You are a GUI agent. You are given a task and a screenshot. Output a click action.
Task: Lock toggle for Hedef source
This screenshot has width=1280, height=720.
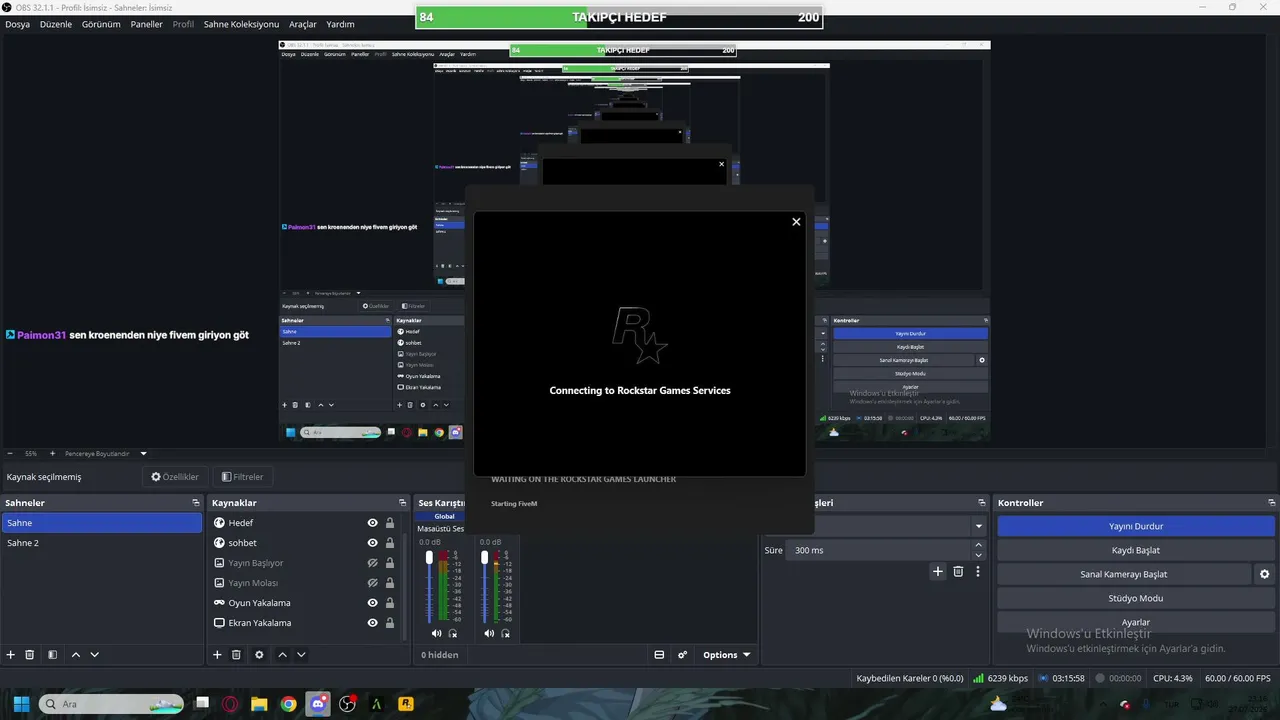(x=390, y=523)
